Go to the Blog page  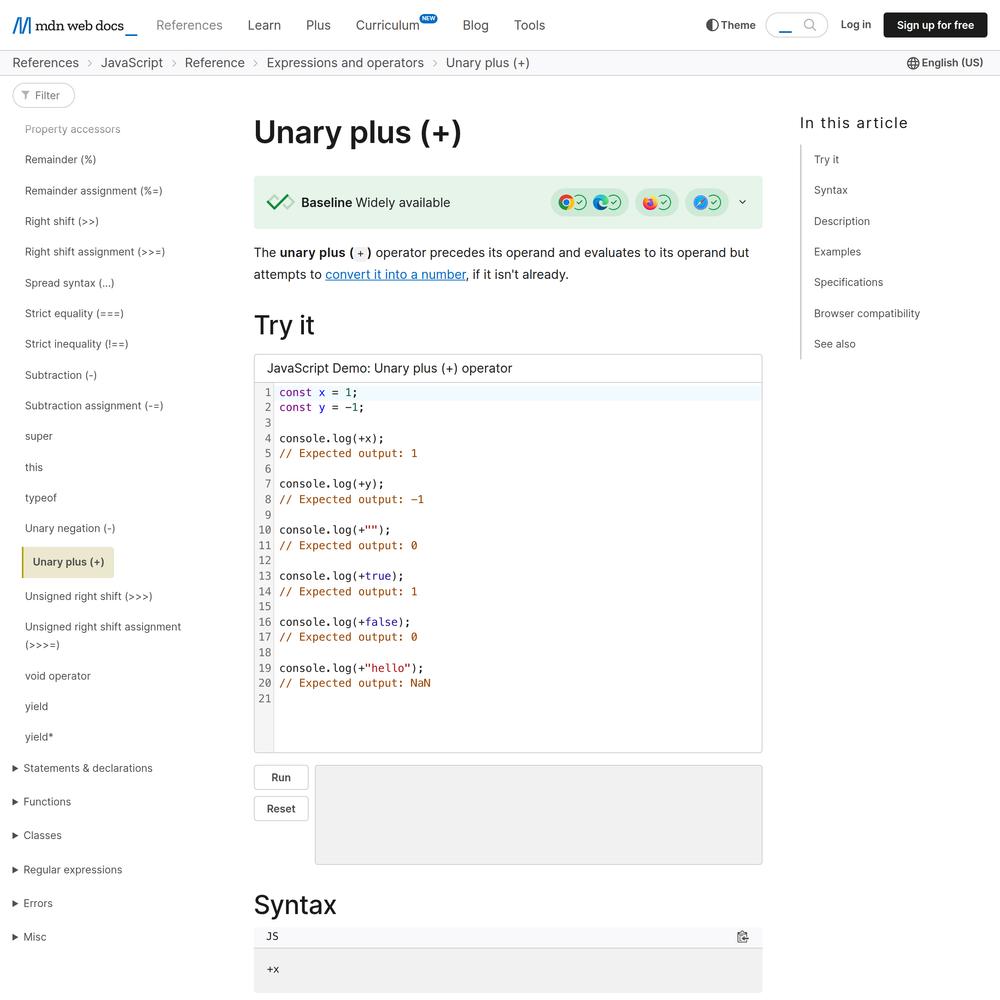(x=475, y=25)
